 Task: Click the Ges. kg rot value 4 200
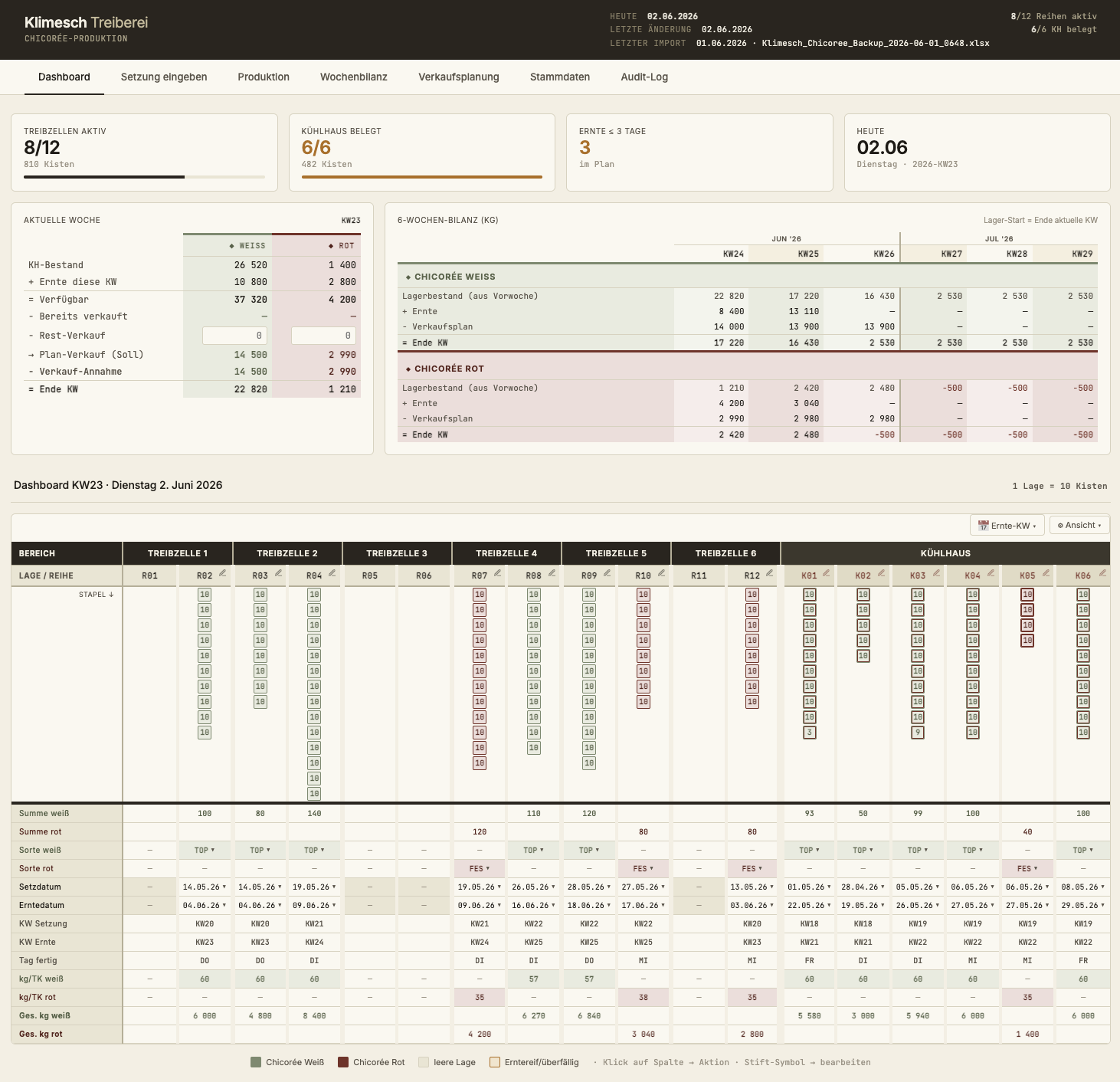pyautogui.click(x=480, y=1034)
